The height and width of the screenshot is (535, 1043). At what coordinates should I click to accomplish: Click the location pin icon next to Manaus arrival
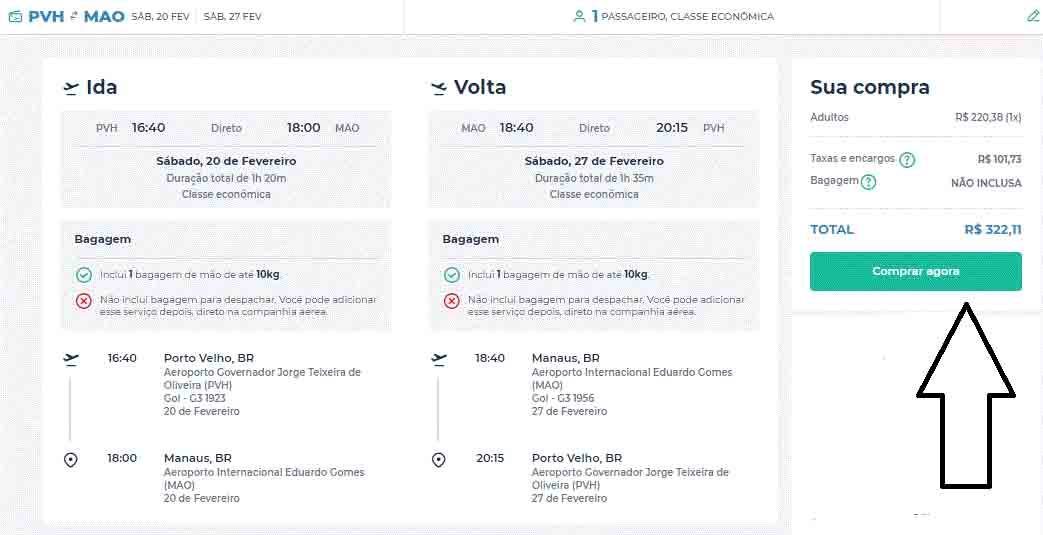click(71, 460)
